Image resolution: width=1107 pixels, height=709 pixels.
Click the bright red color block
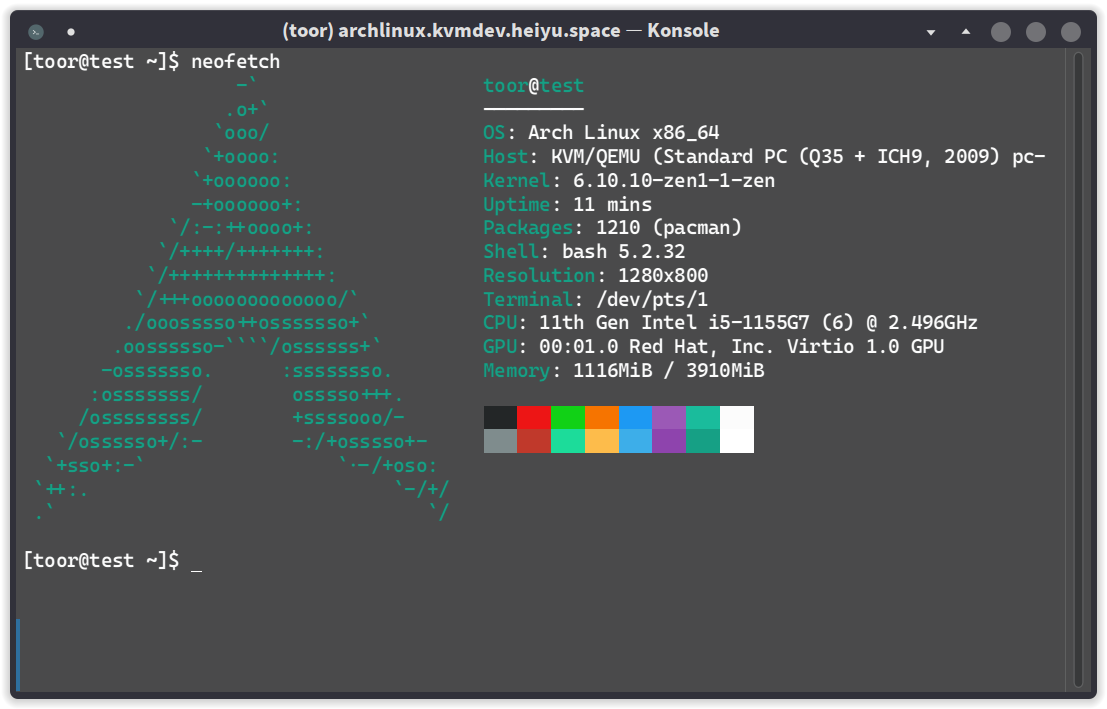pos(534,417)
